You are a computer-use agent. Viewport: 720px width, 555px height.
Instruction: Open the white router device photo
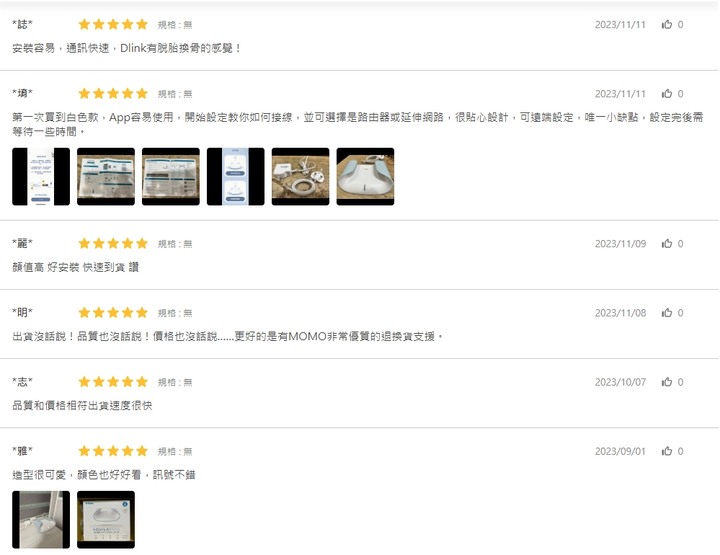[x=366, y=176]
